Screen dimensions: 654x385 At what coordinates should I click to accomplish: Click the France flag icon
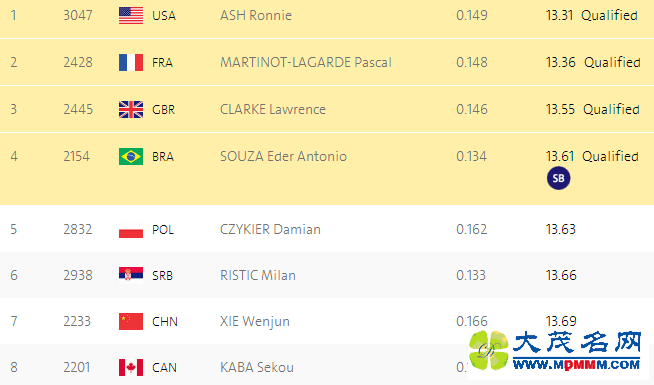pyautogui.click(x=131, y=63)
